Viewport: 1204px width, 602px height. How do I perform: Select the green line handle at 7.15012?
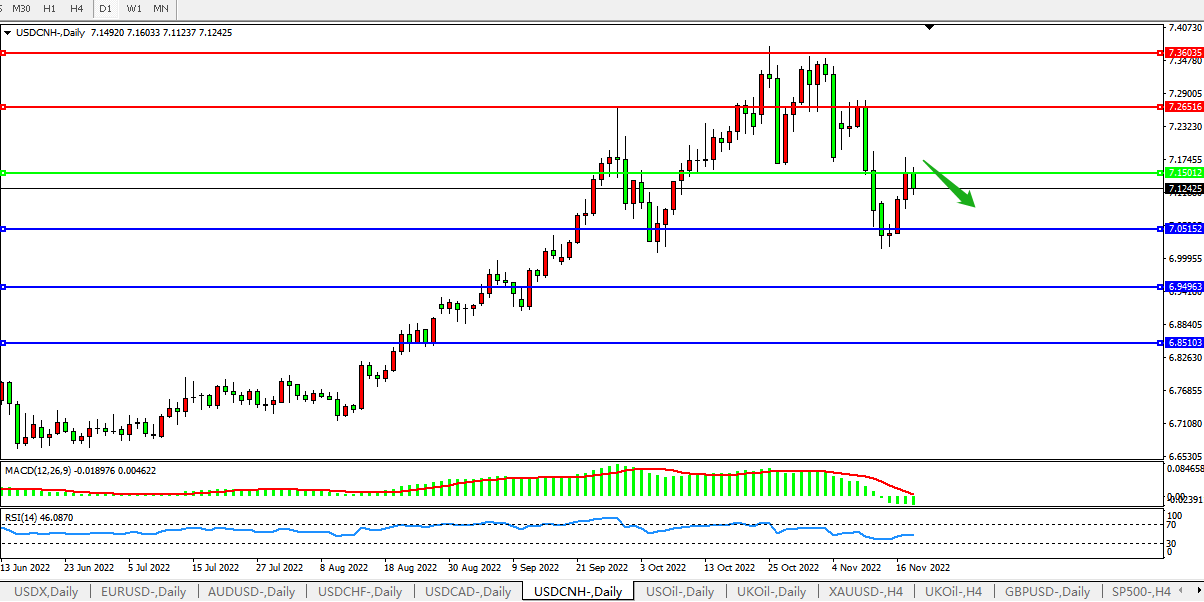tap(4, 173)
